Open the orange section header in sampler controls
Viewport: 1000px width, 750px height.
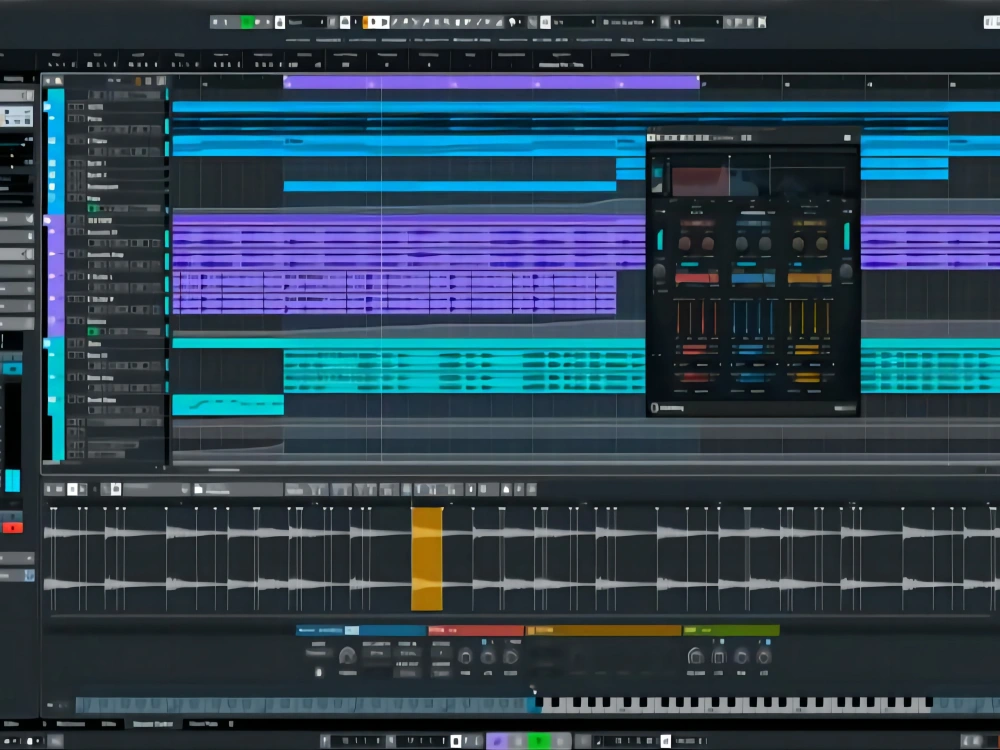(603, 631)
